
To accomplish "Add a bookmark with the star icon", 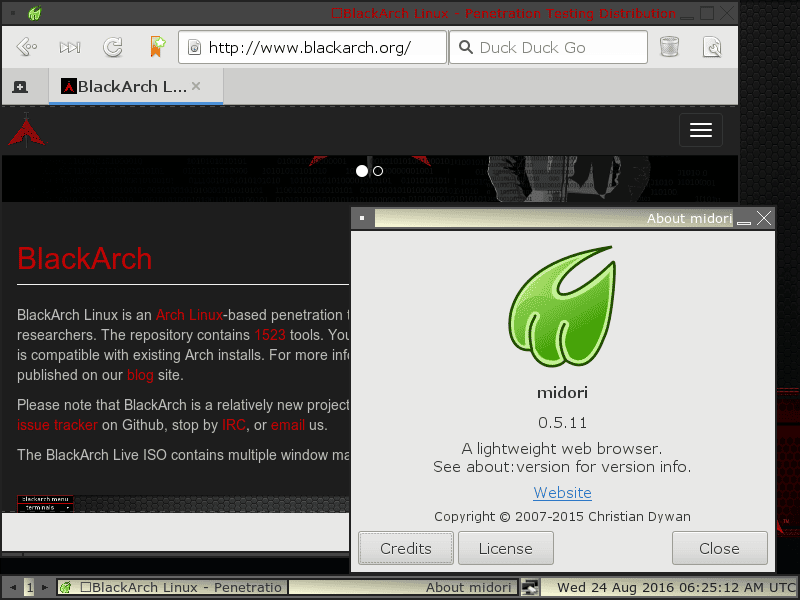I will click(158, 47).
